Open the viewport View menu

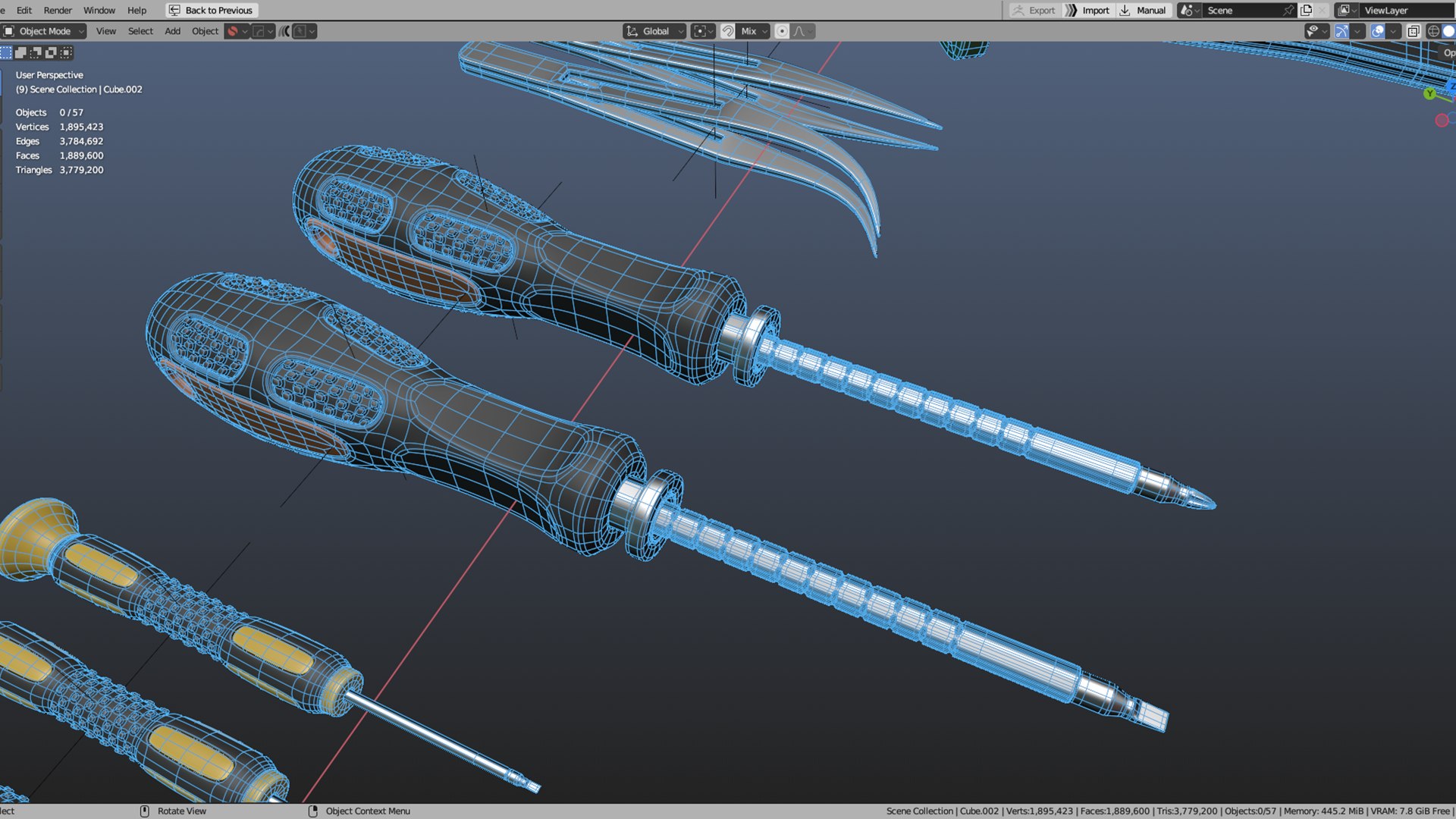pyautogui.click(x=106, y=31)
